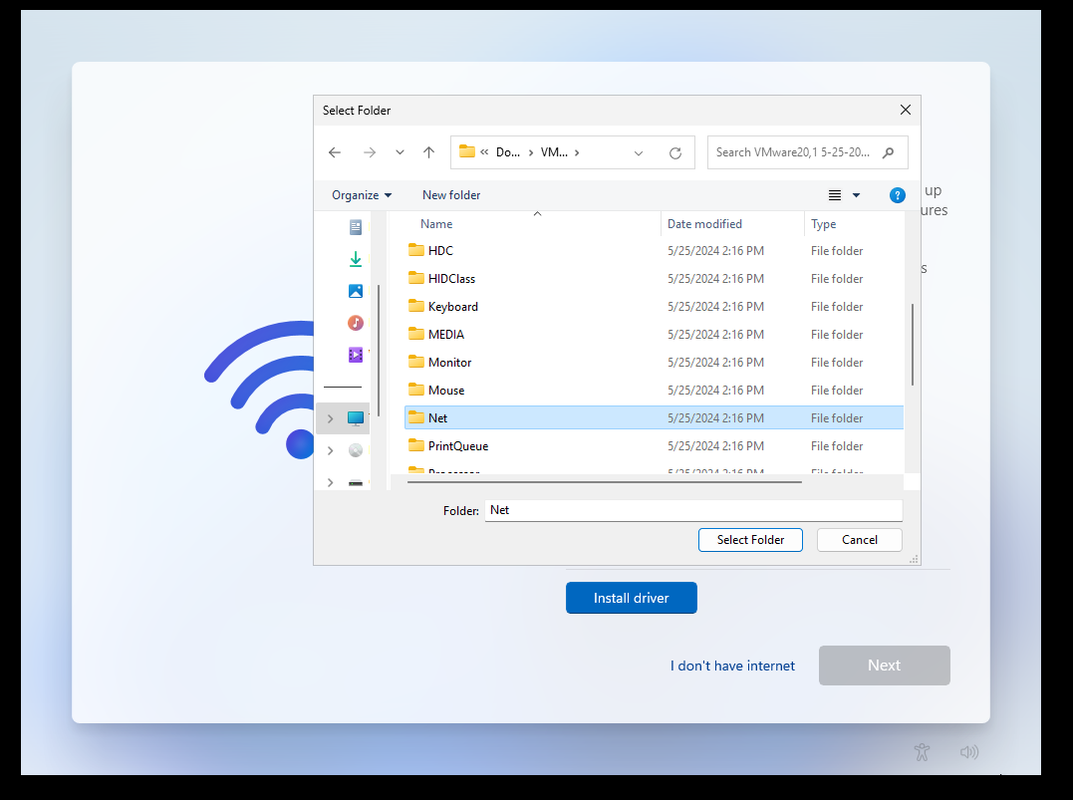Screen dimensions: 1073x800
Task: Click the Do... breadcrumb segment
Action: point(508,153)
